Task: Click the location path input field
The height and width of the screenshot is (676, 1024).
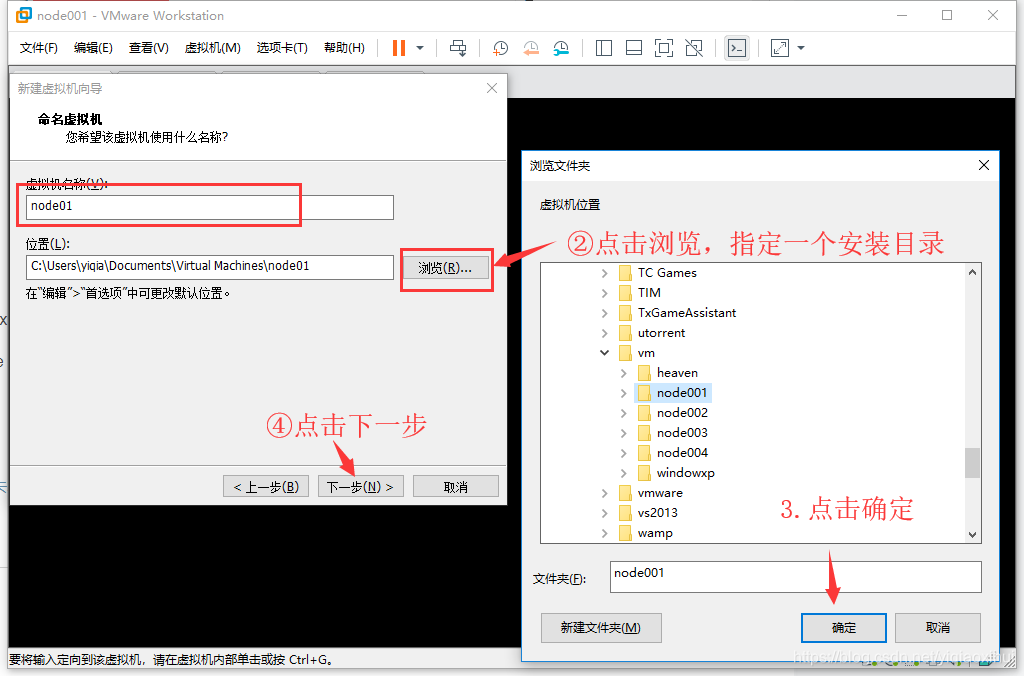Action: 210,266
